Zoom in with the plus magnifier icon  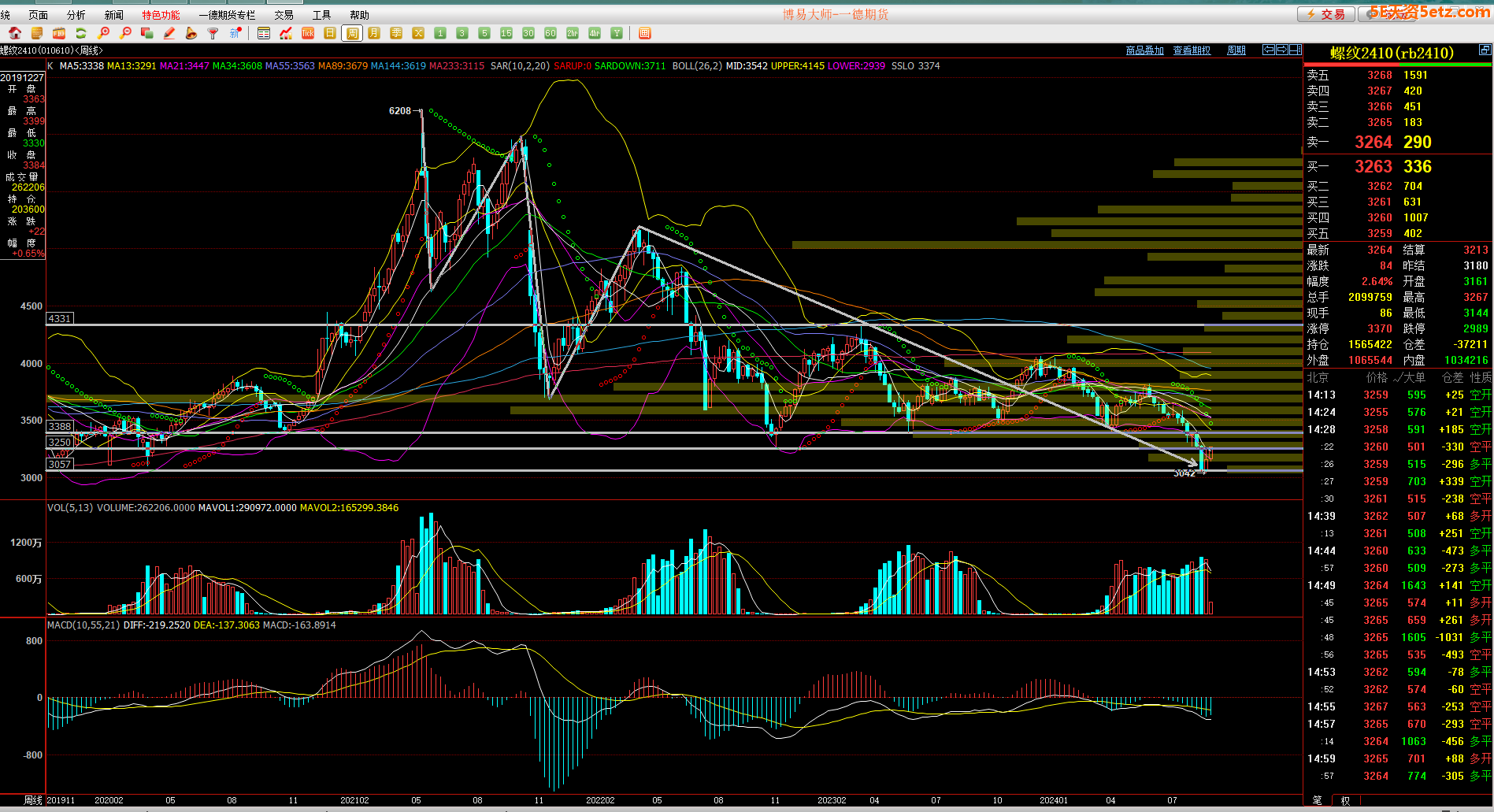point(103,33)
